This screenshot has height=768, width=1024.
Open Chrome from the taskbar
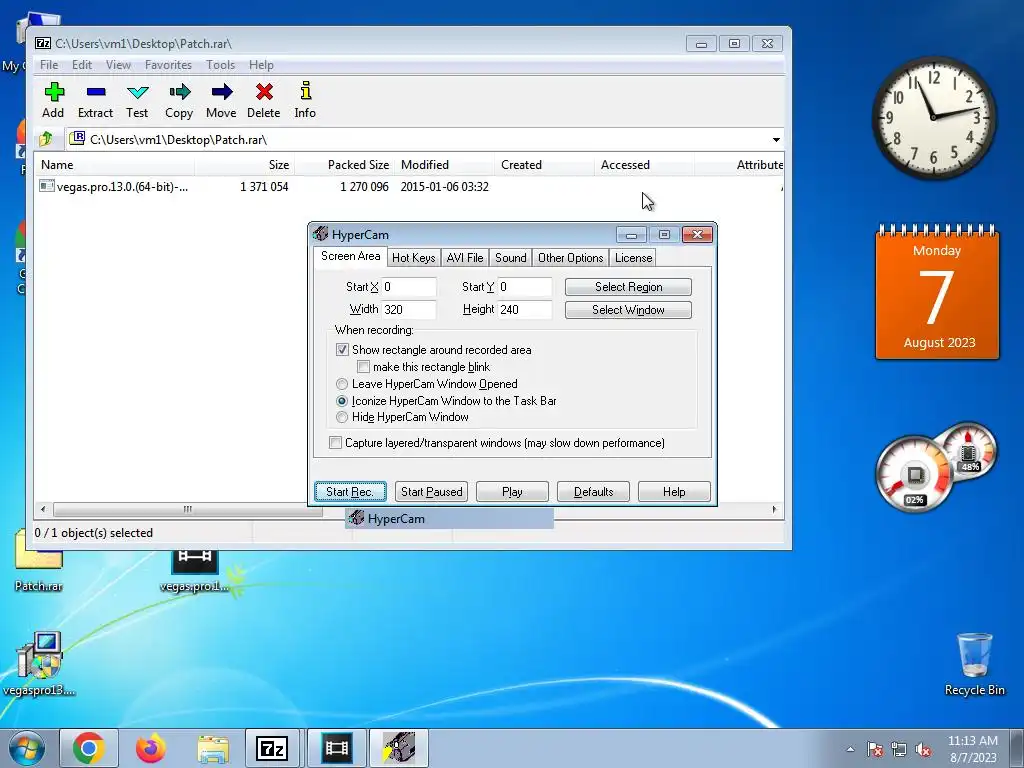[89, 748]
